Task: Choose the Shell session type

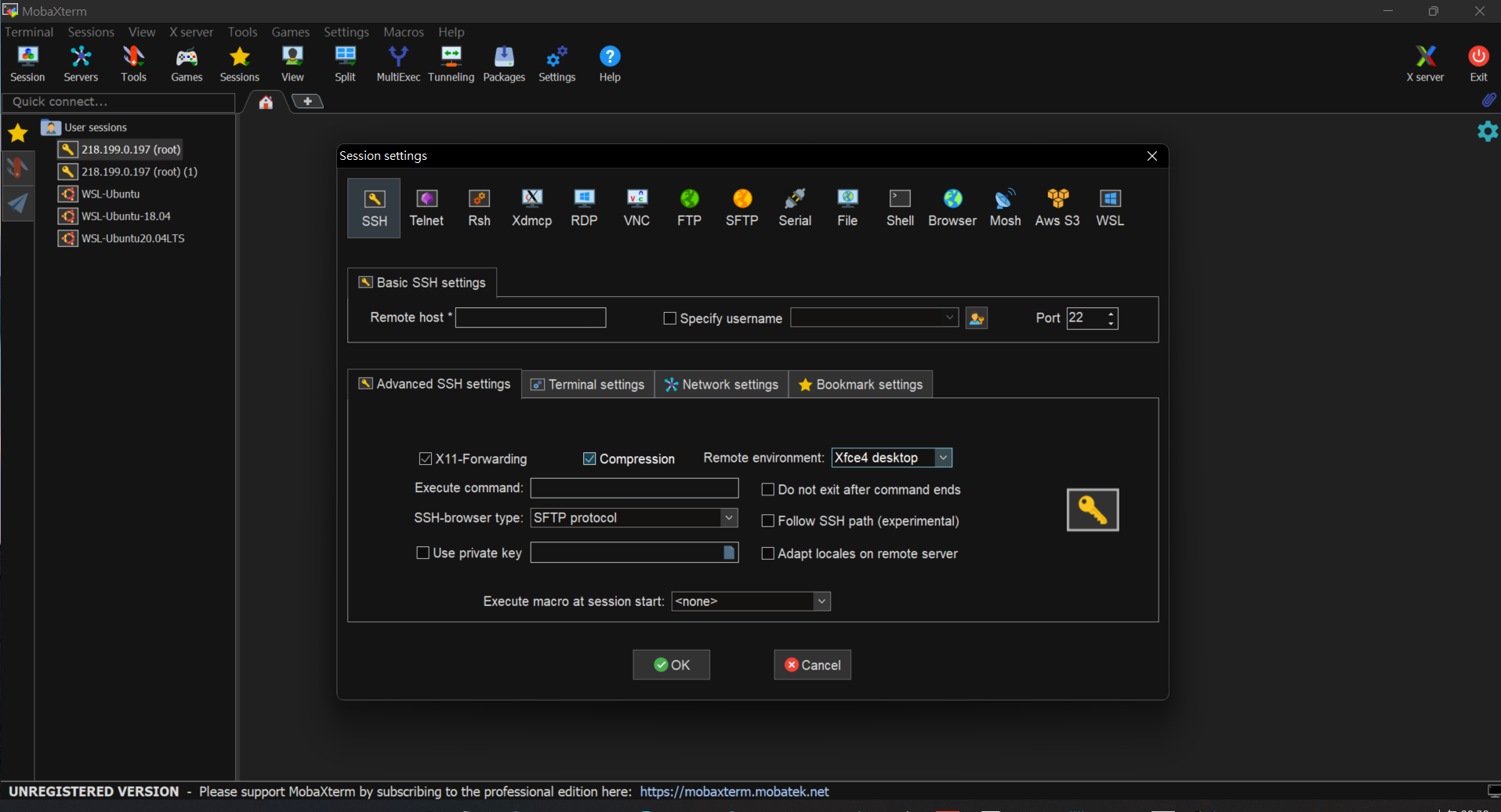Action: (900, 208)
